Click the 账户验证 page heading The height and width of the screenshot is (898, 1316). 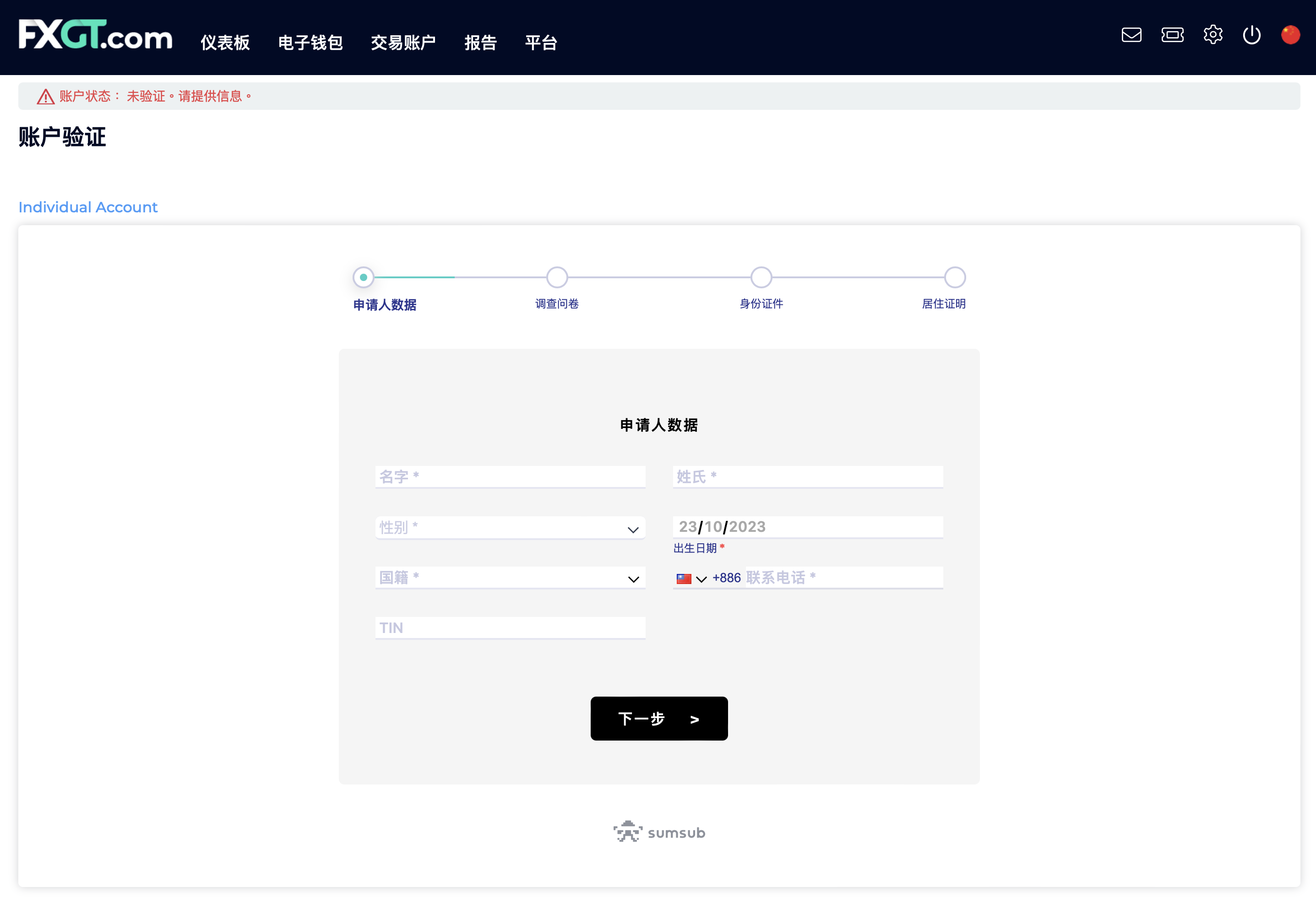[x=62, y=137]
